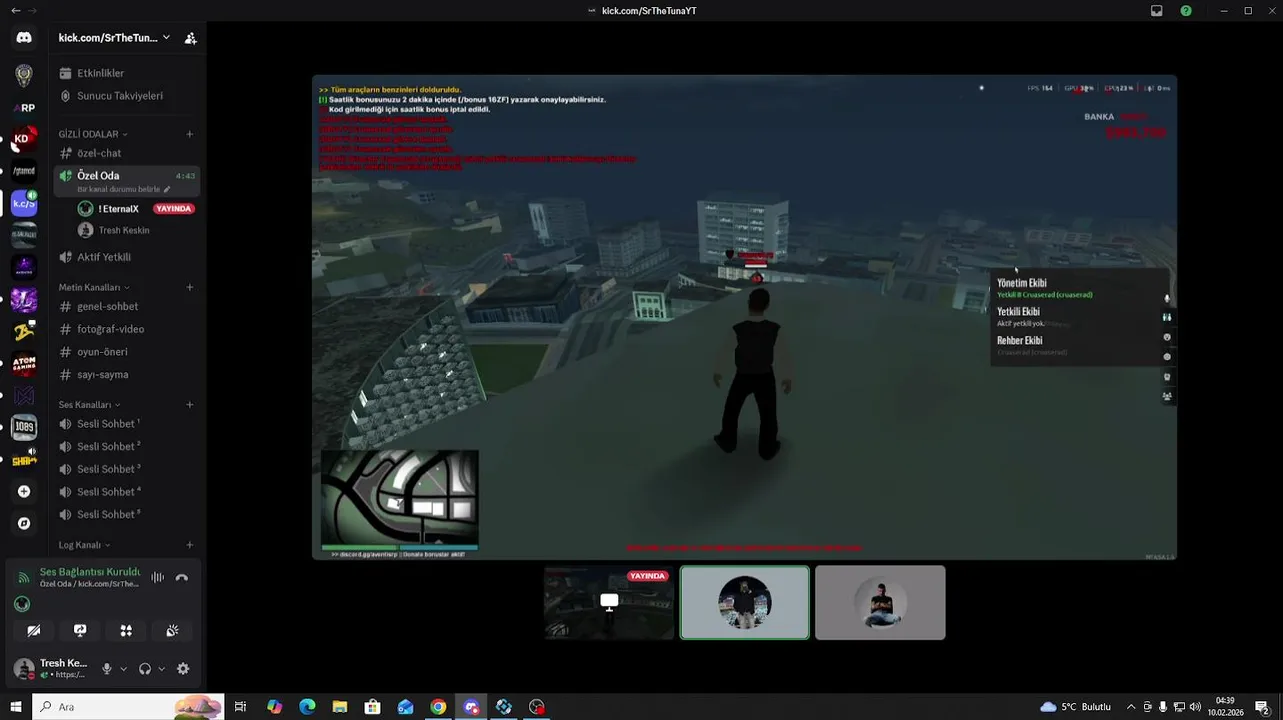Open özel-chat text channel
Image resolution: width=1283 pixels, height=720 pixels.
[x=126, y=153]
